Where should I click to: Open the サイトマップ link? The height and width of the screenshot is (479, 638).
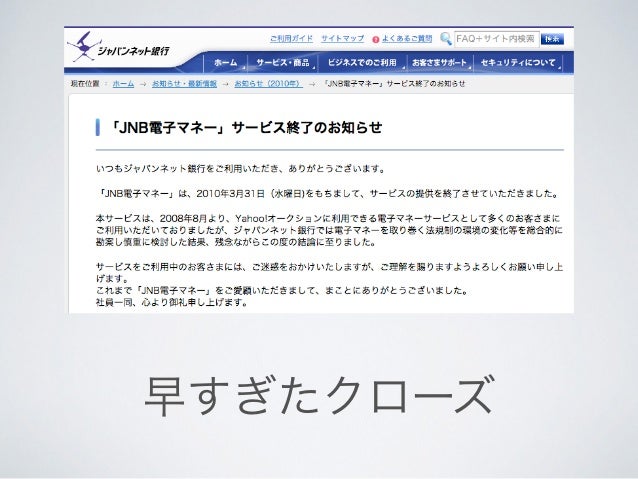342,38
